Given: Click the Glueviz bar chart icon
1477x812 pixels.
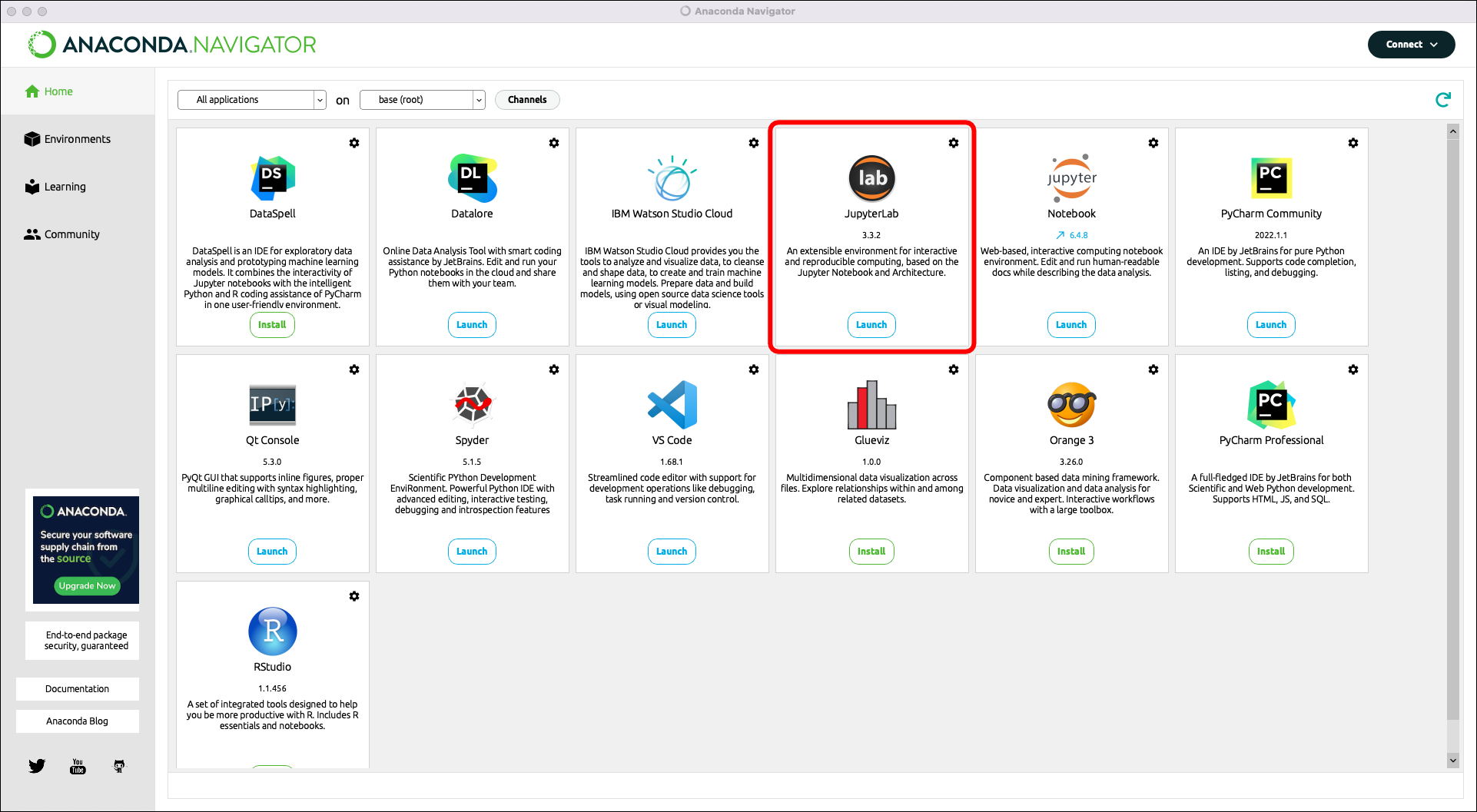Looking at the screenshot, I should coord(872,404).
